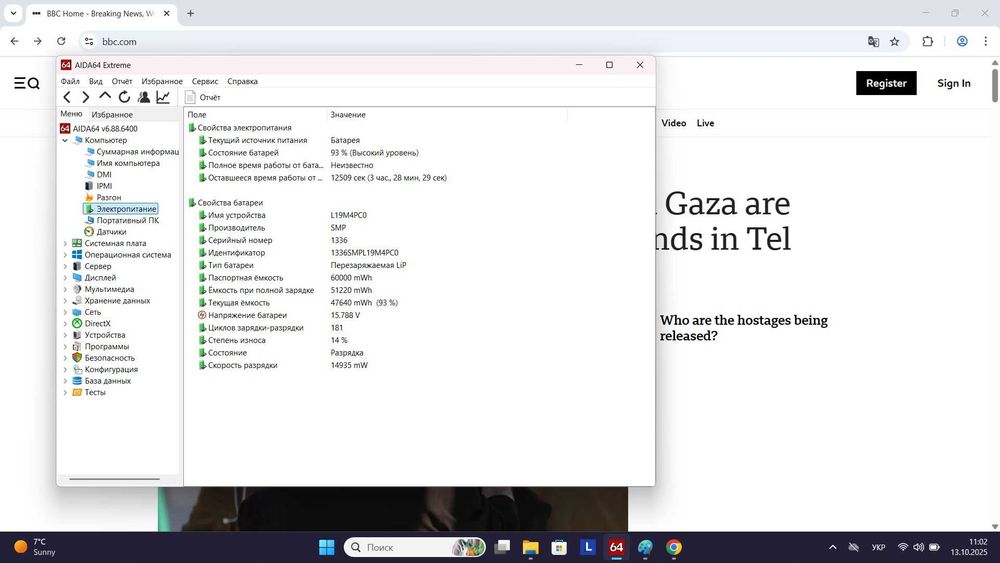Click the Поле column header
Viewport: 1000px width, 563px height.
(256, 115)
